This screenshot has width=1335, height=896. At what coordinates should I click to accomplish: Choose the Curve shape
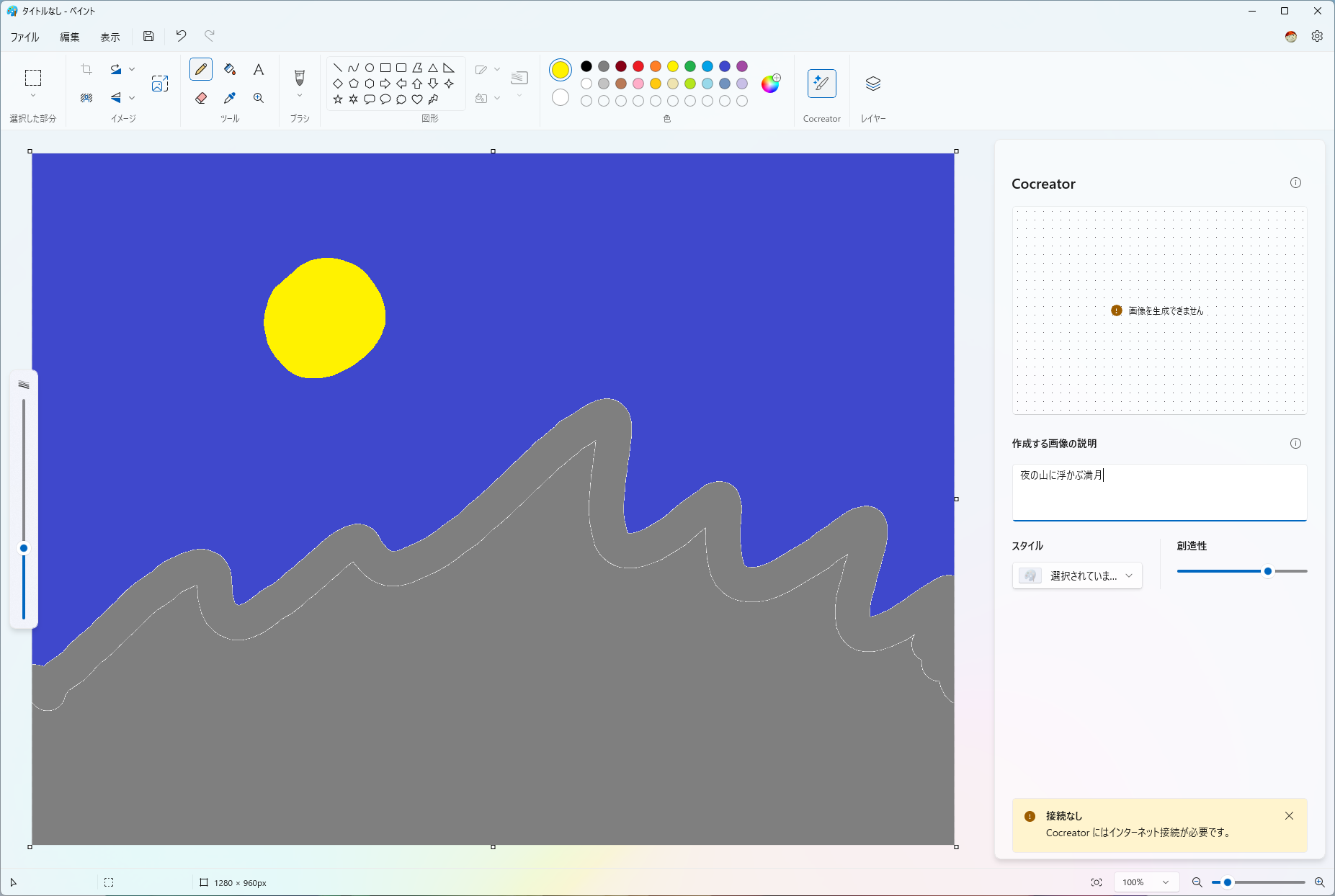[x=354, y=68]
